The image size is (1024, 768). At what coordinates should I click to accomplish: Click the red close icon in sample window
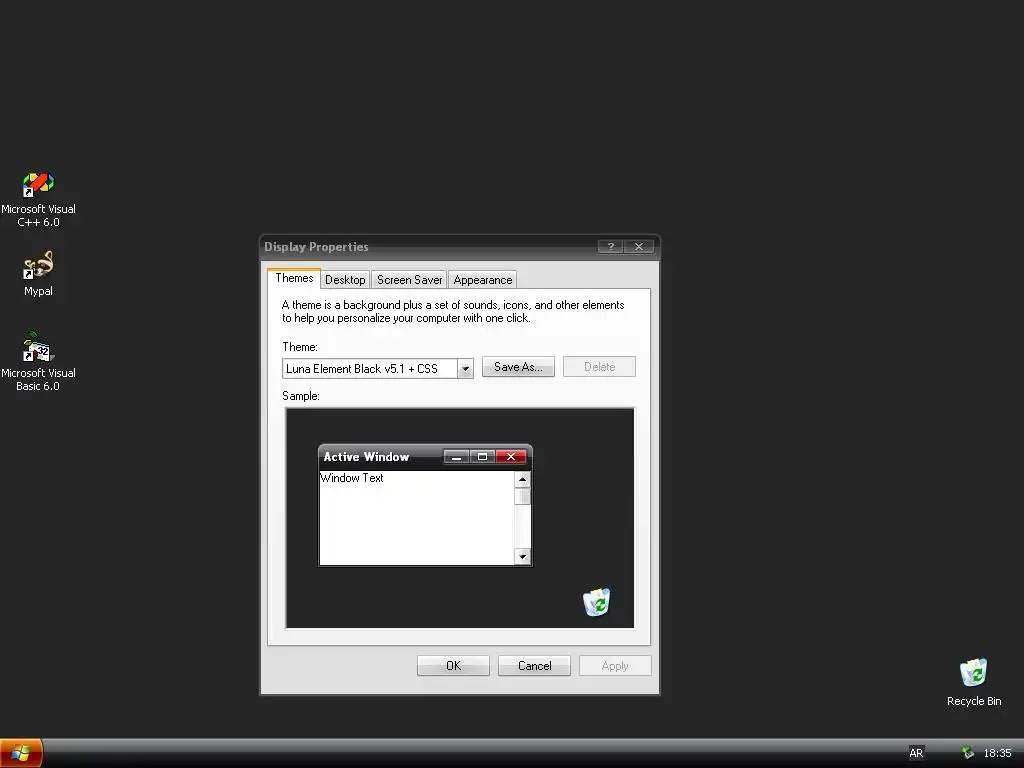pos(511,456)
